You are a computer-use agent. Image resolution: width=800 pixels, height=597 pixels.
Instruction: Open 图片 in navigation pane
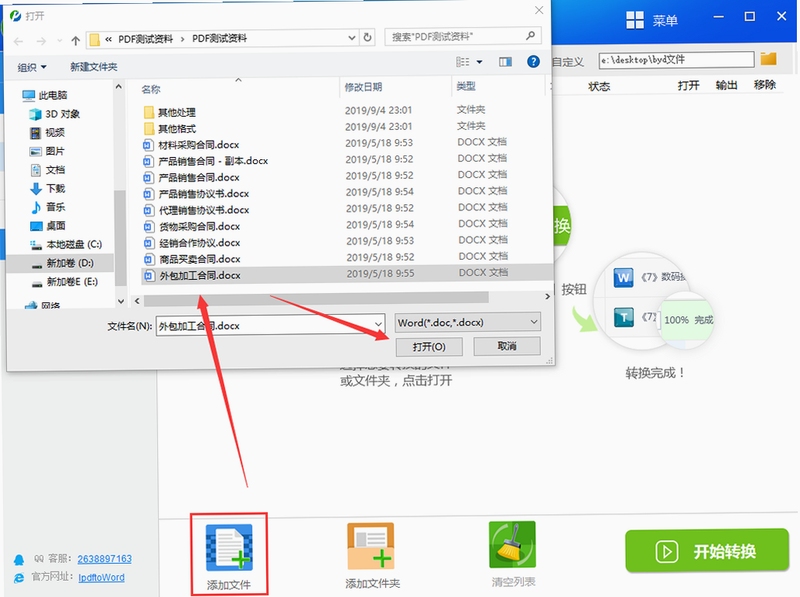47,151
